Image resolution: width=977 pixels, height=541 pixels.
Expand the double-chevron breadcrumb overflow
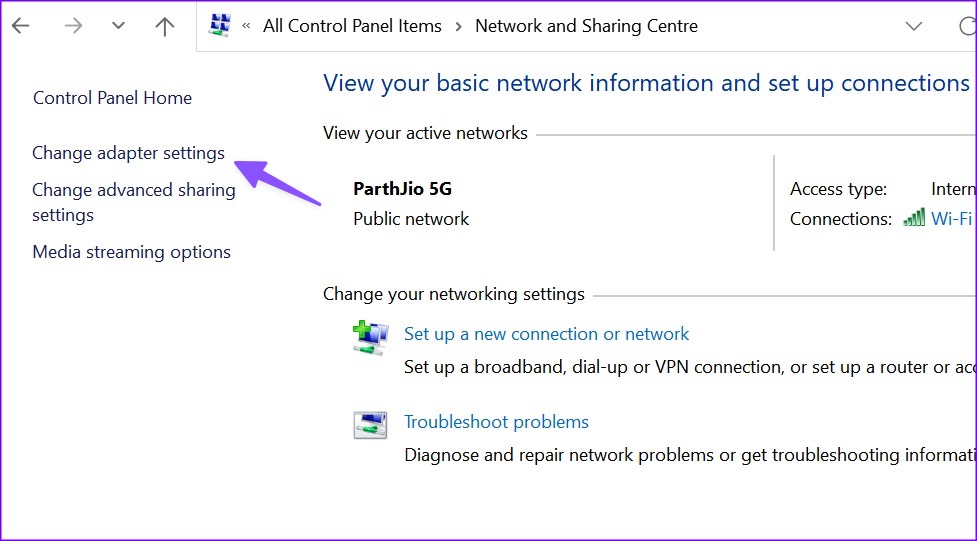(247, 26)
